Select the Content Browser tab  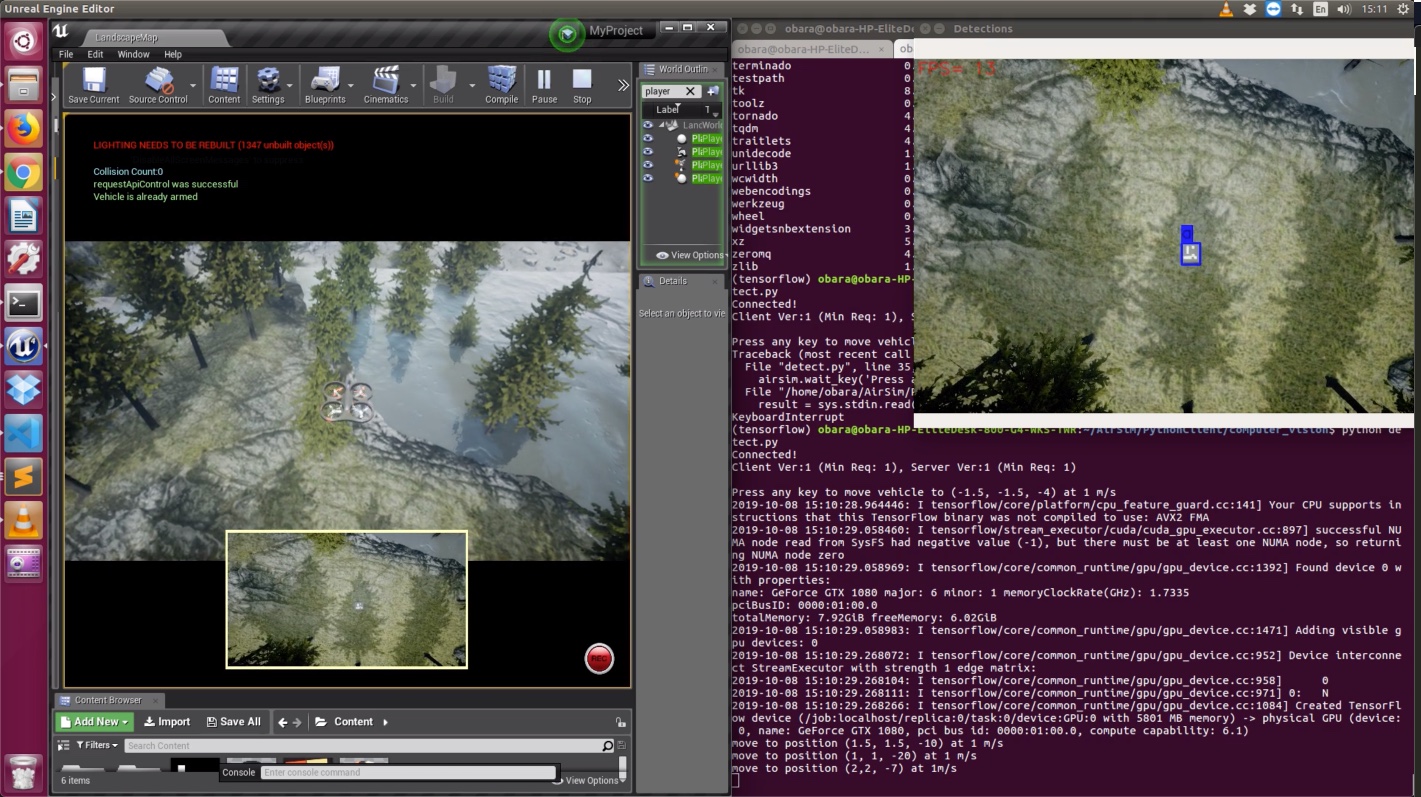click(x=109, y=700)
